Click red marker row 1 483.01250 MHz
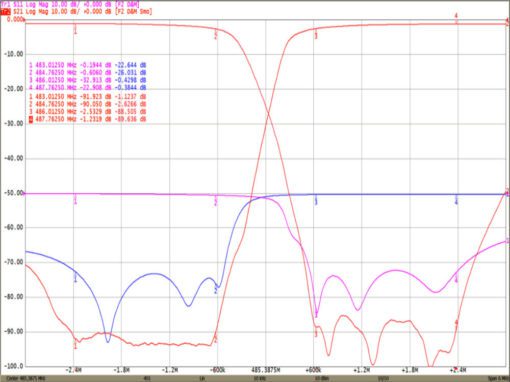This screenshot has width=510, height=382. (88, 97)
